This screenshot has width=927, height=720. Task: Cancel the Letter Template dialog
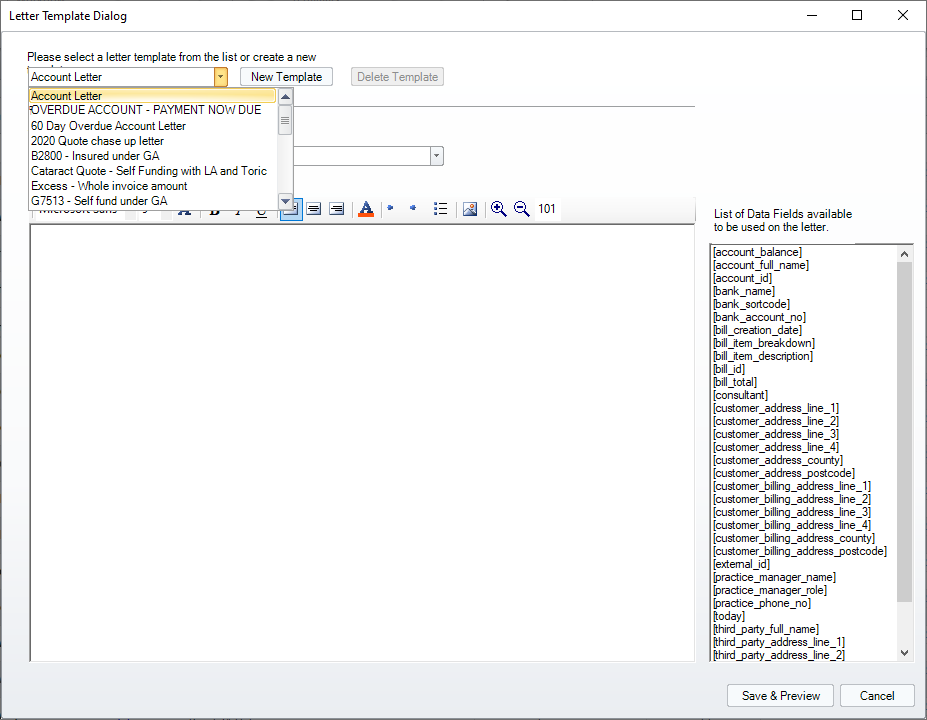click(877, 696)
